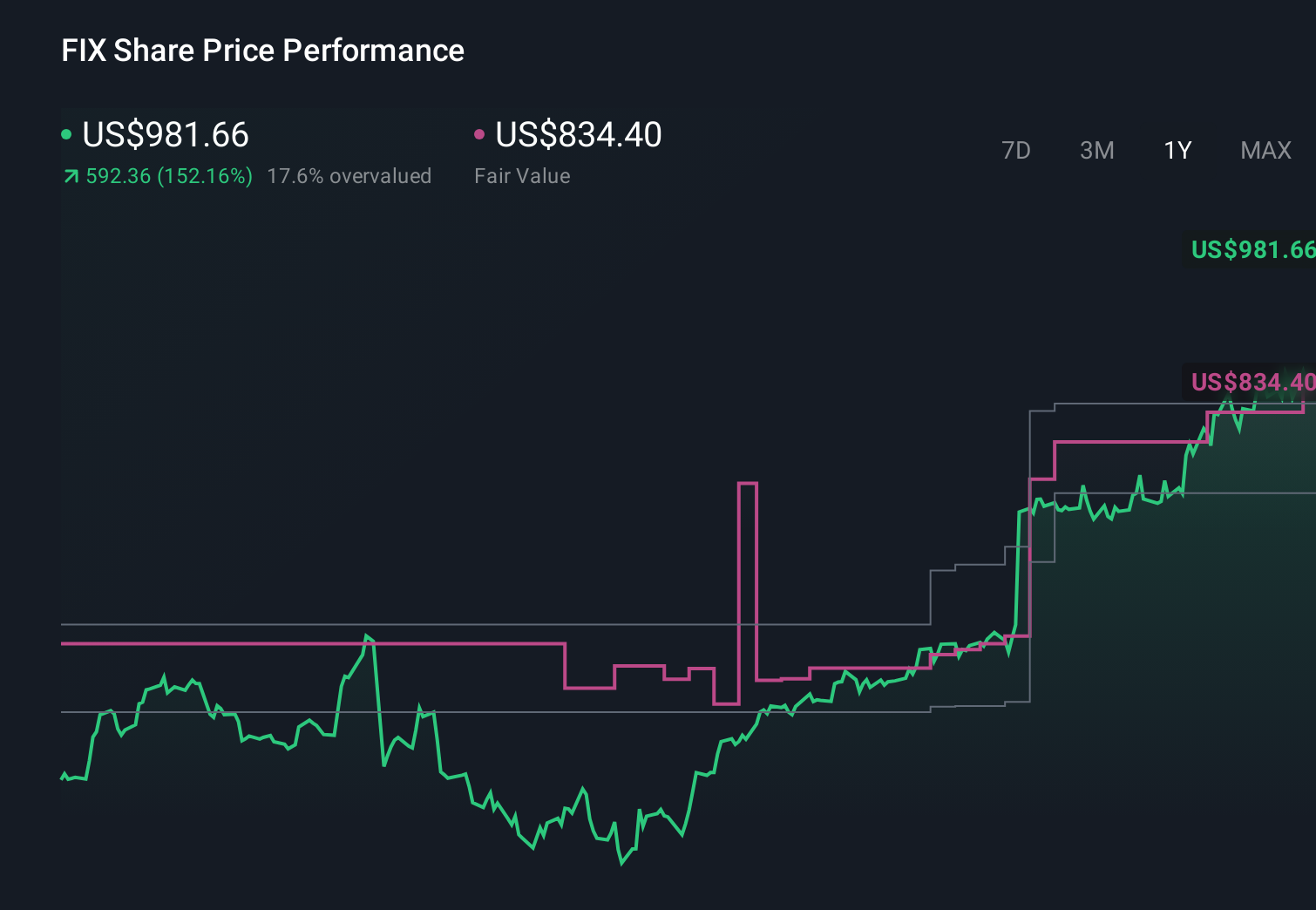Click the 592.36 (152.16%) gain figure
Viewport: 1316px width, 910px height.
click(x=169, y=176)
